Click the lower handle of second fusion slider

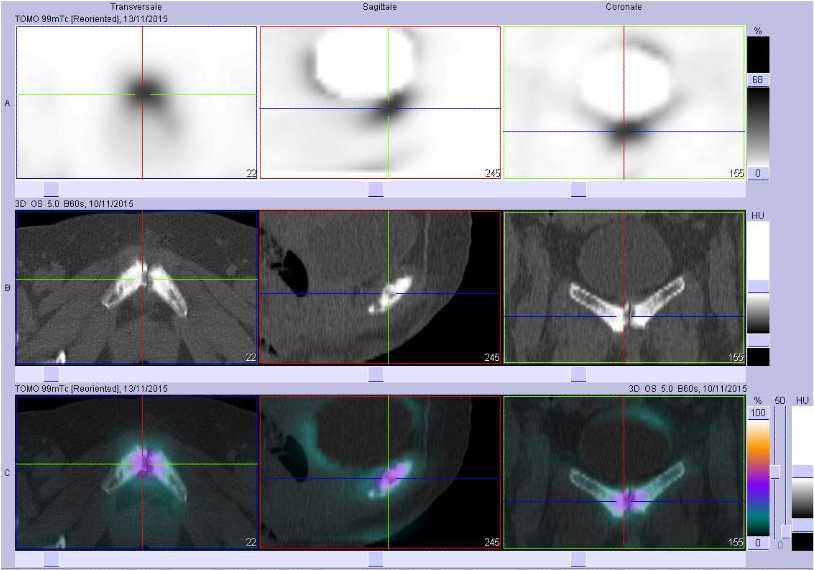coord(786,532)
